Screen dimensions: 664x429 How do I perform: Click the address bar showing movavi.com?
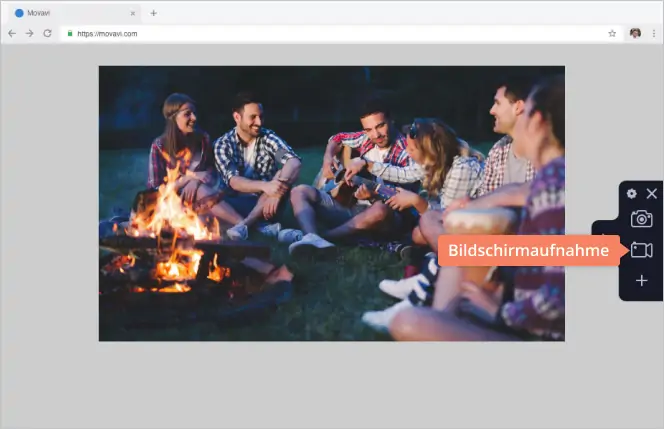(342, 33)
